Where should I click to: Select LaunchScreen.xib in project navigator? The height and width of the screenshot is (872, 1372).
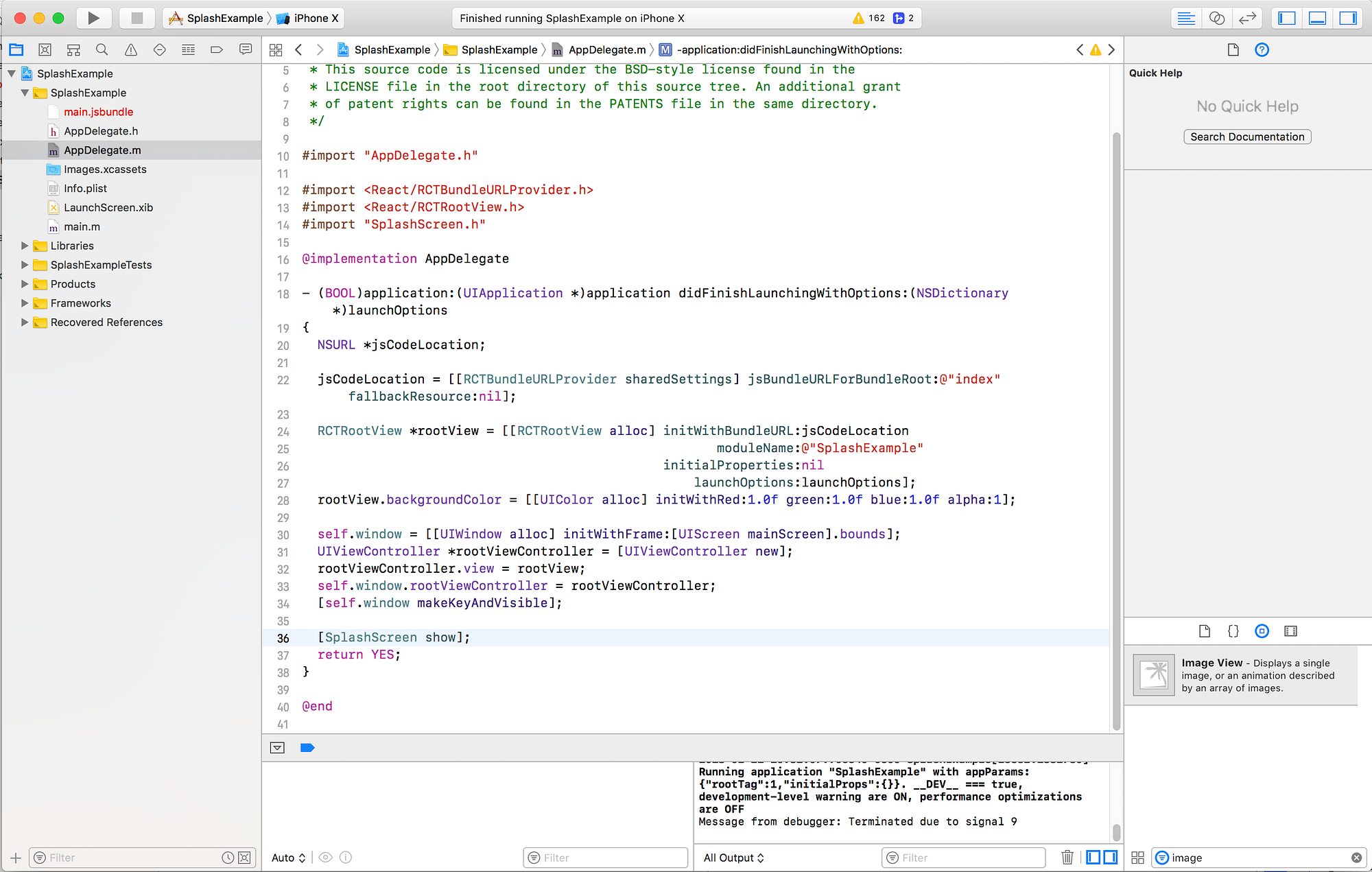pos(108,207)
